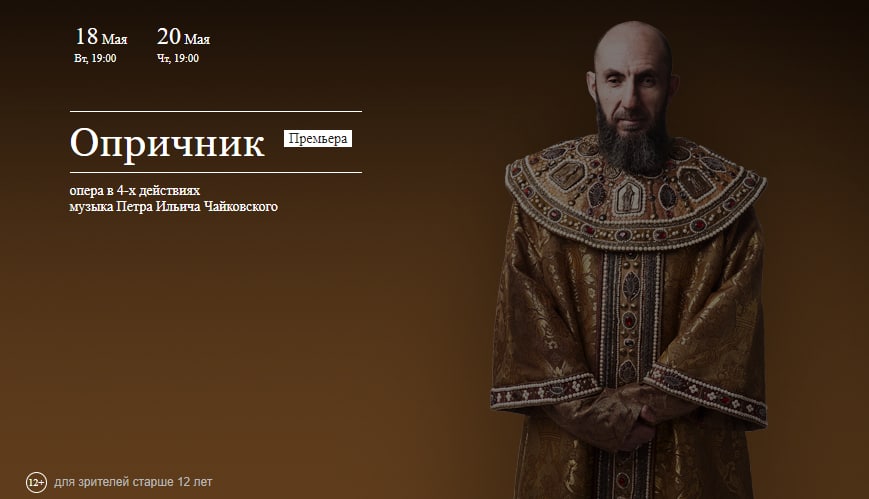
Task: Click the 12+ age rating icon
Action: [36, 482]
